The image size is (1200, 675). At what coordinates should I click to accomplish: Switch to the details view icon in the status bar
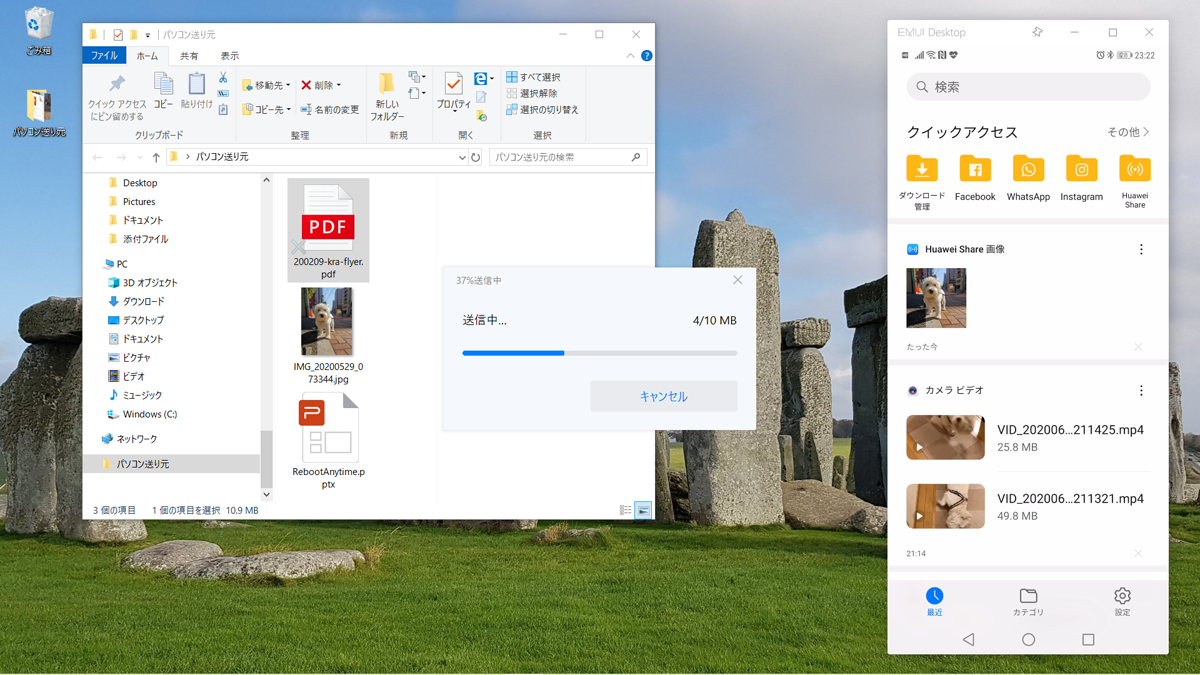coord(626,510)
